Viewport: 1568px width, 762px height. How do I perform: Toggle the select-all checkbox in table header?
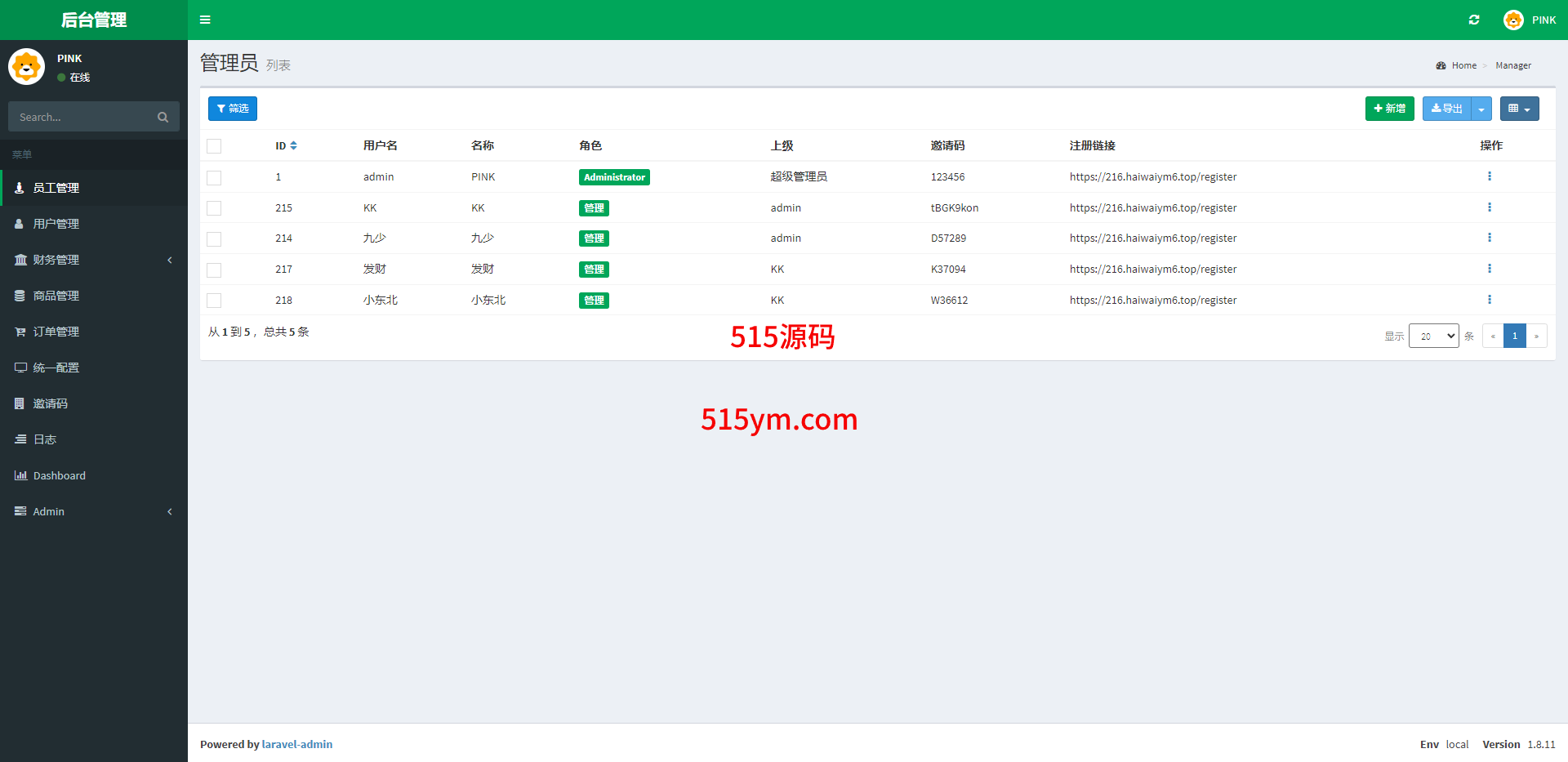coord(214,146)
